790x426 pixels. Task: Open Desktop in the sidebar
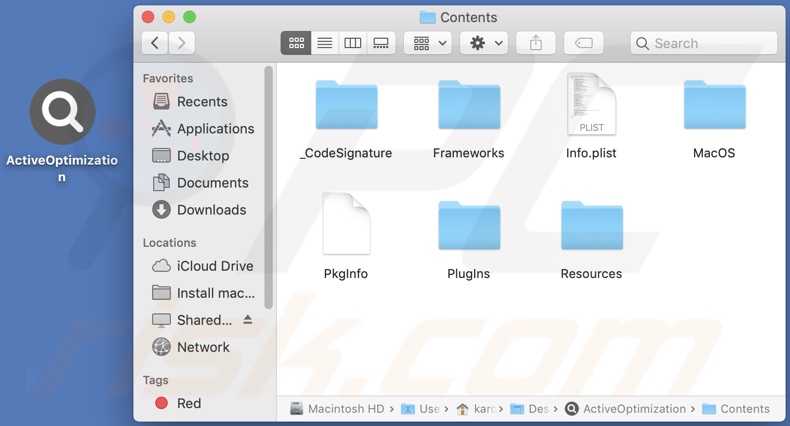point(190,156)
